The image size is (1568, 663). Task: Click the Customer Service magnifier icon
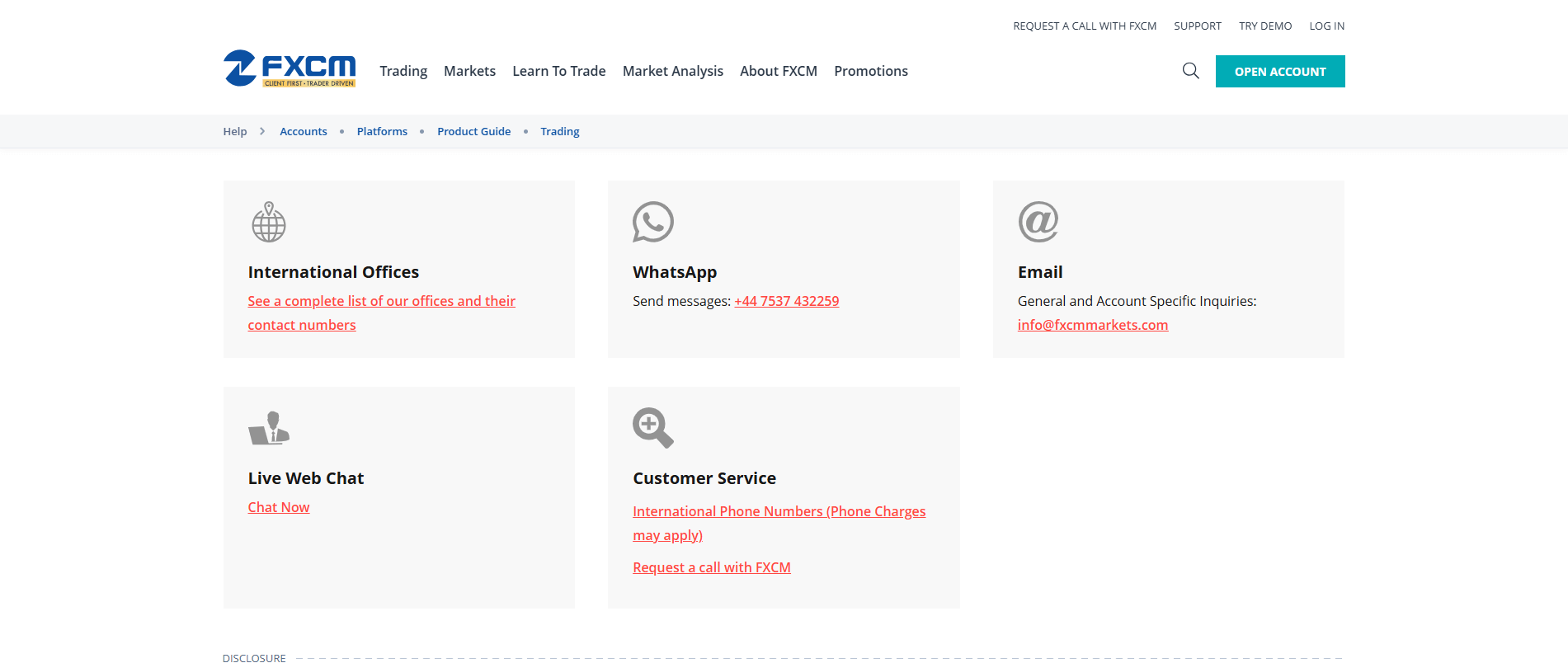653,428
